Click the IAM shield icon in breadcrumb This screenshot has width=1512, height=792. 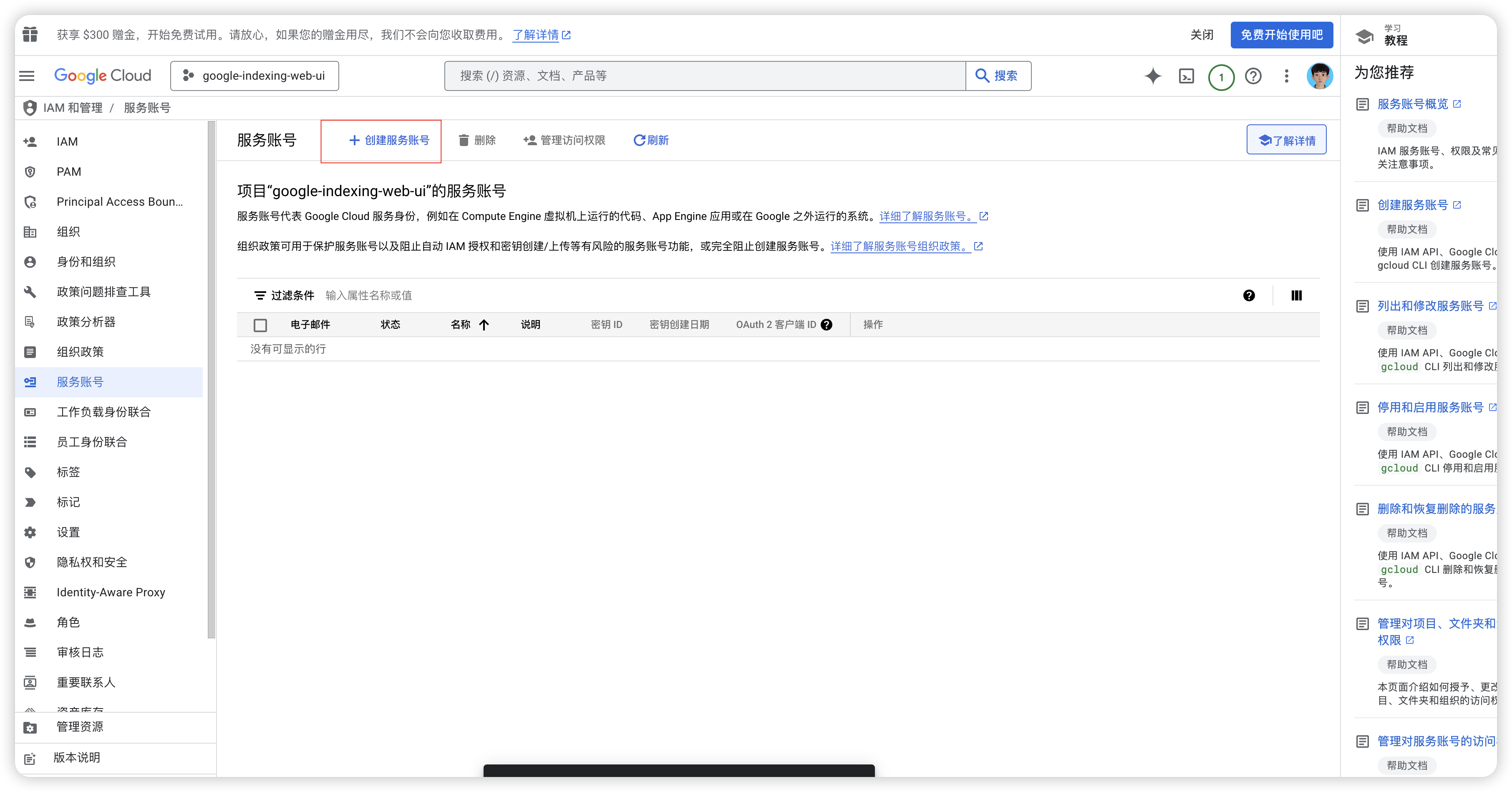click(x=29, y=108)
